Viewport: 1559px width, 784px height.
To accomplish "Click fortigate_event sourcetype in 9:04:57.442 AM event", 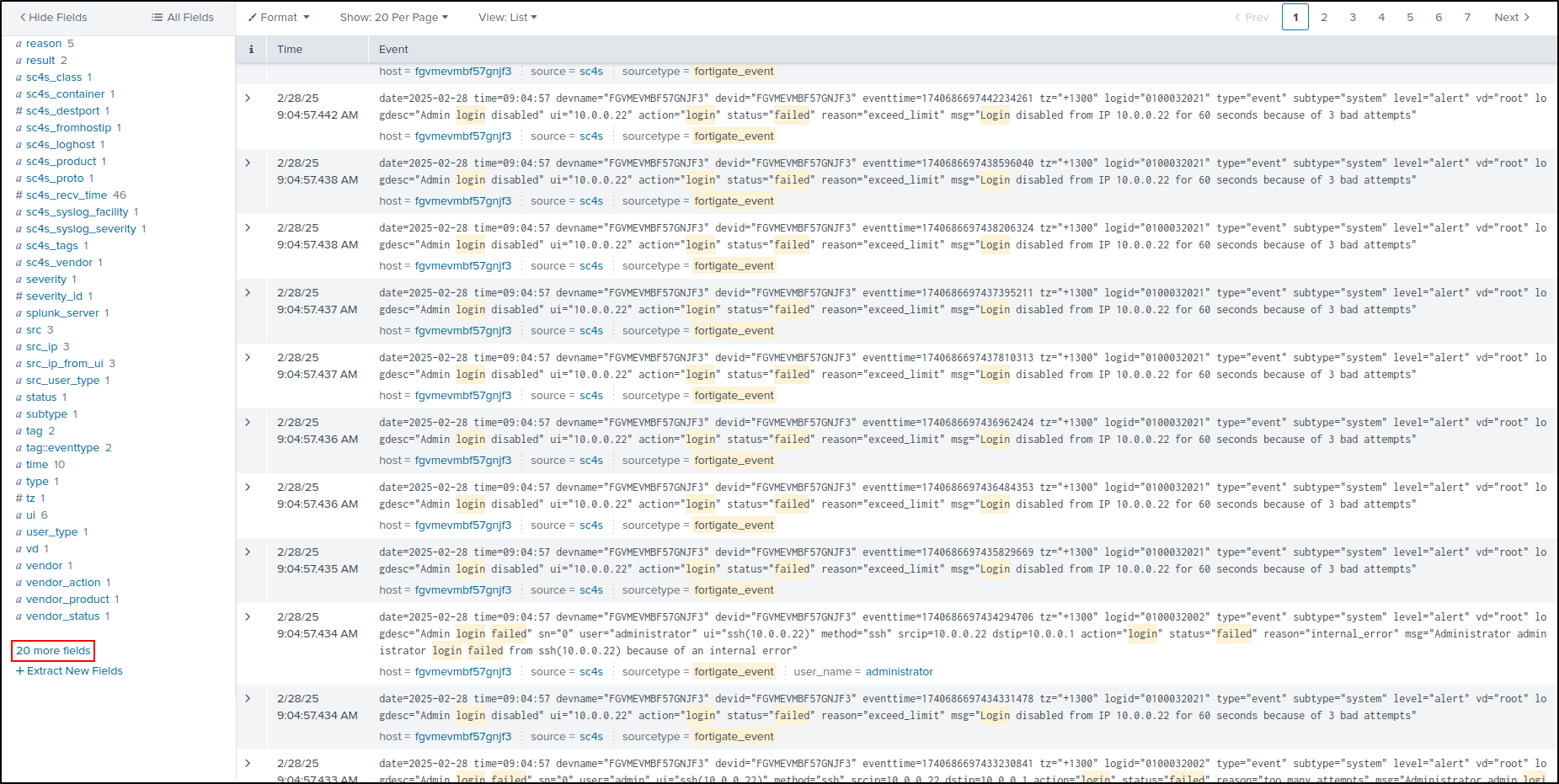I will tap(734, 136).
